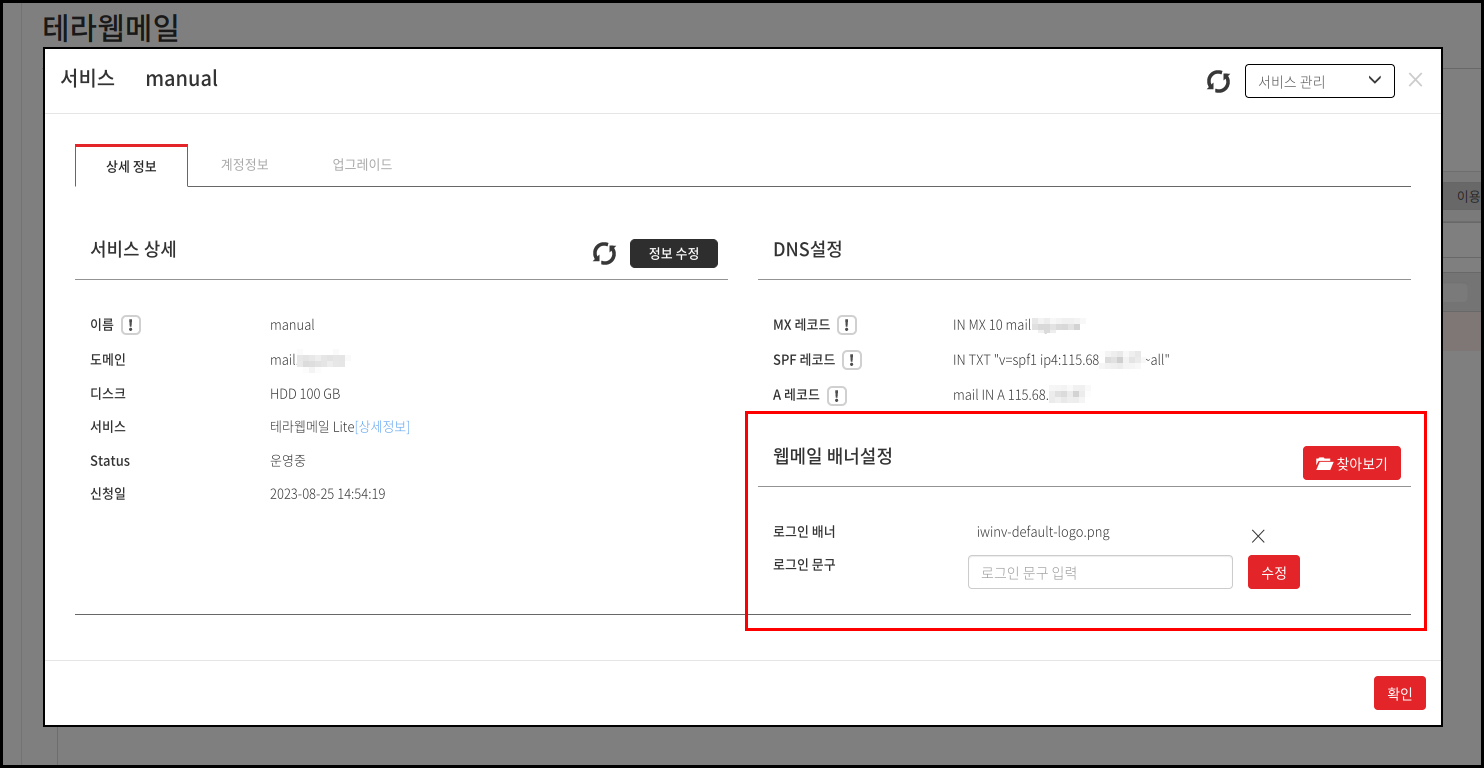This screenshot has width=1484, height=768.
Task: Select the 상세 정보 tab
Action: (x=131, y=166)
